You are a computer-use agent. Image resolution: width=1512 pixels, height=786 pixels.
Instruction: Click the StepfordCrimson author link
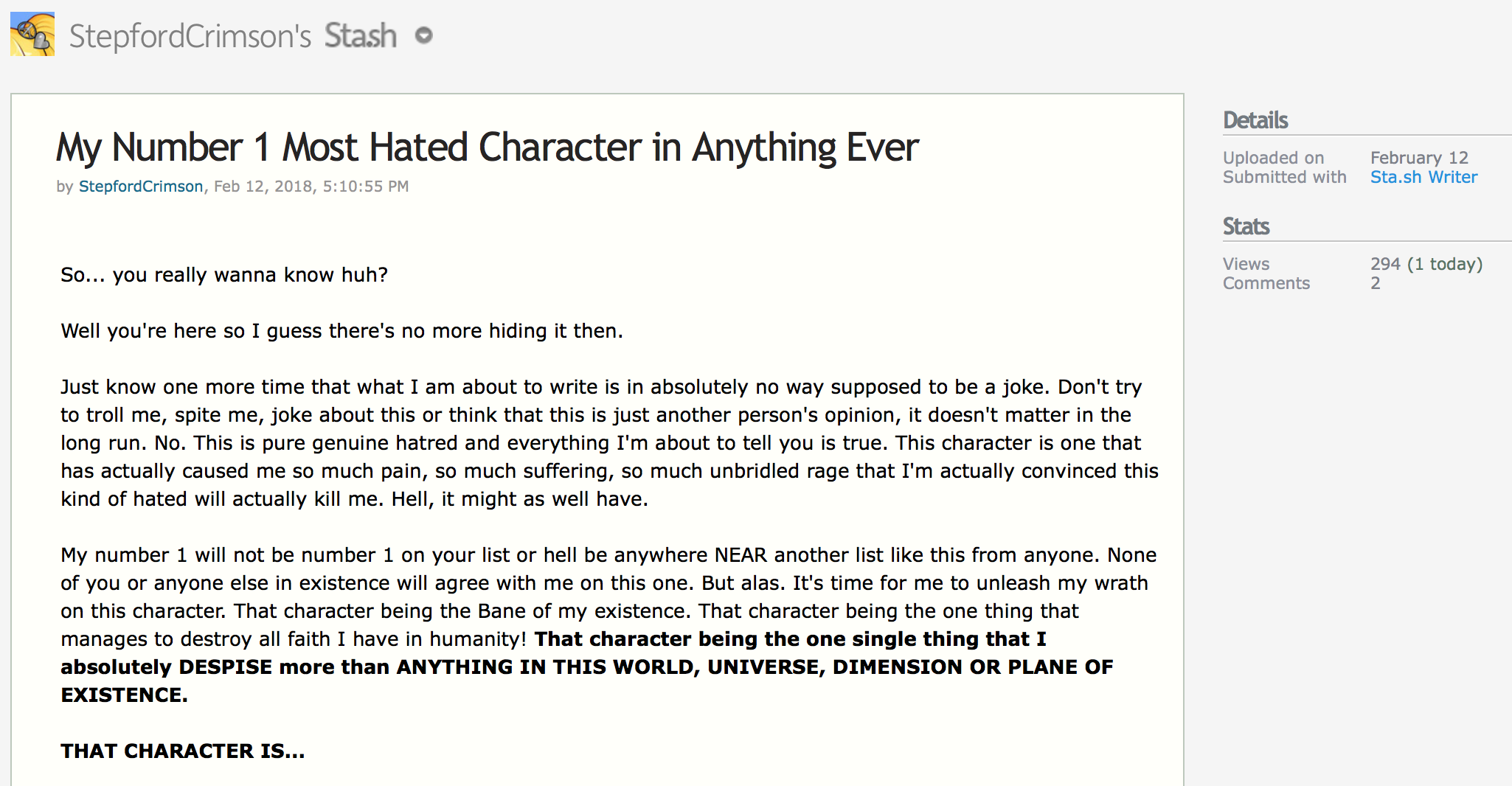tap(141, 187)
